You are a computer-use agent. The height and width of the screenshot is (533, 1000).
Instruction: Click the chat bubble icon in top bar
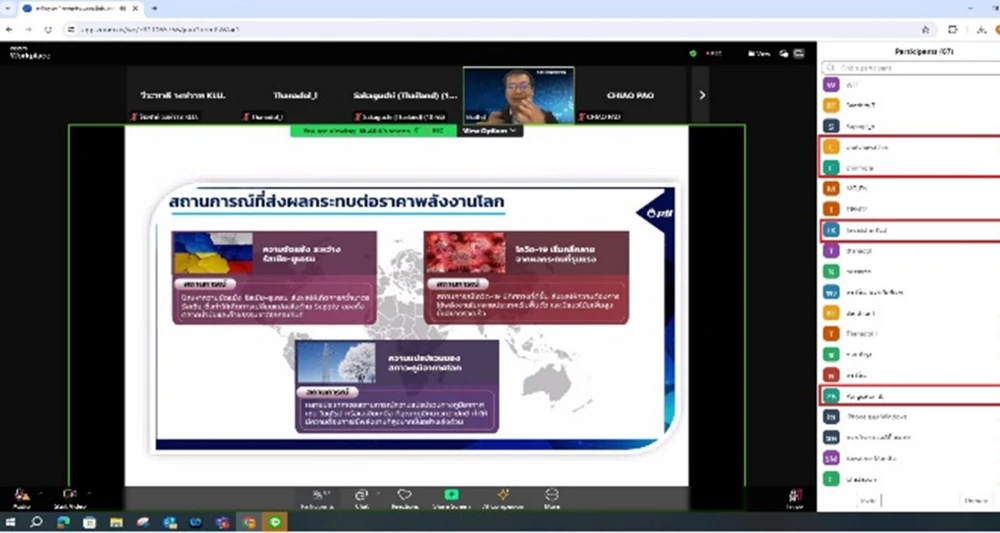784,54
